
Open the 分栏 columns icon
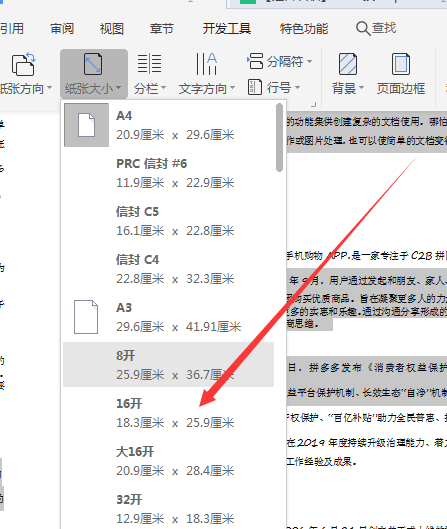coord(149,63)
